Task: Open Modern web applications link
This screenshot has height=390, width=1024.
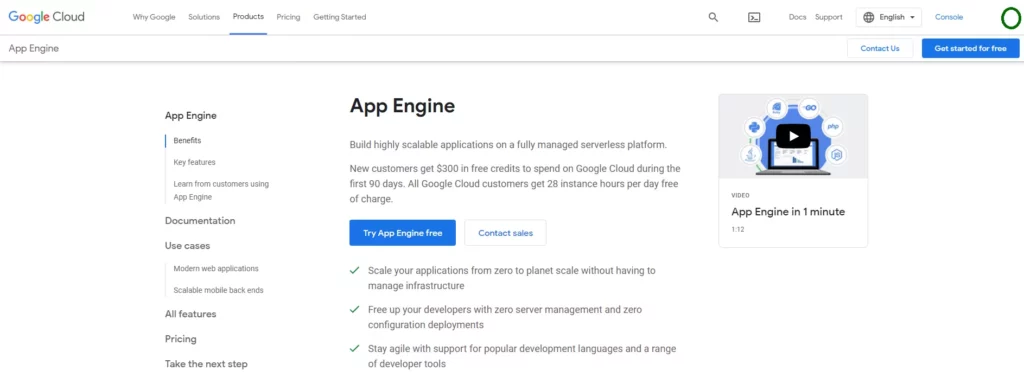Action: pyautogui.click(x=216, y=268)
